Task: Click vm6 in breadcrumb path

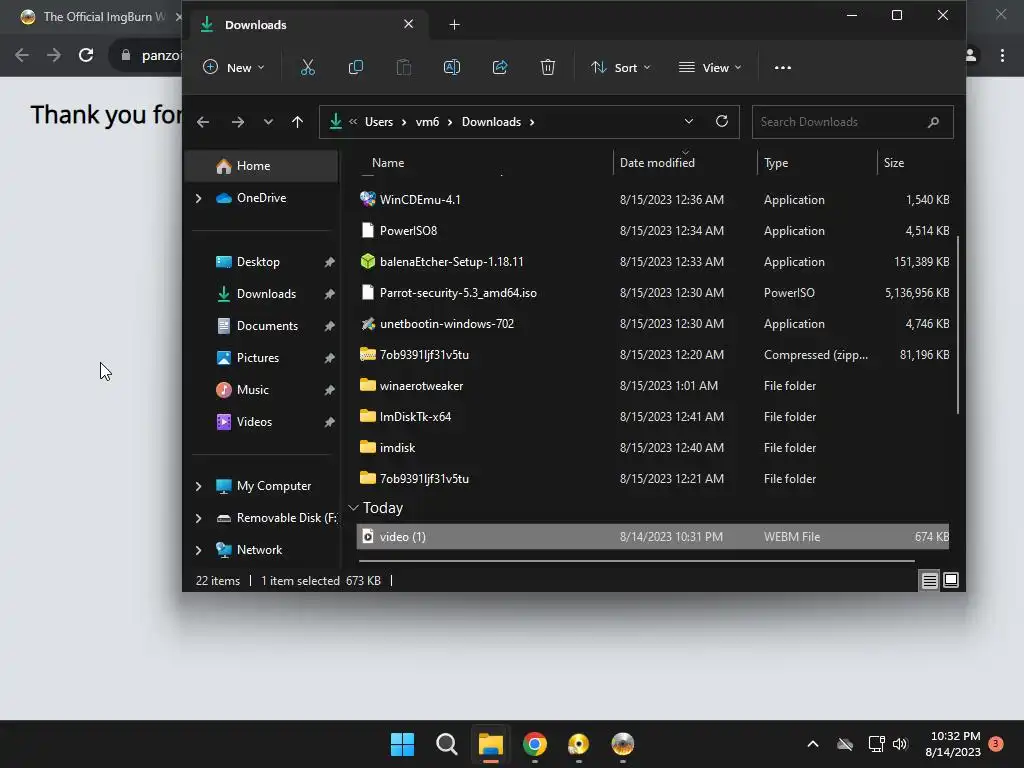Action: tap(427, 122)
